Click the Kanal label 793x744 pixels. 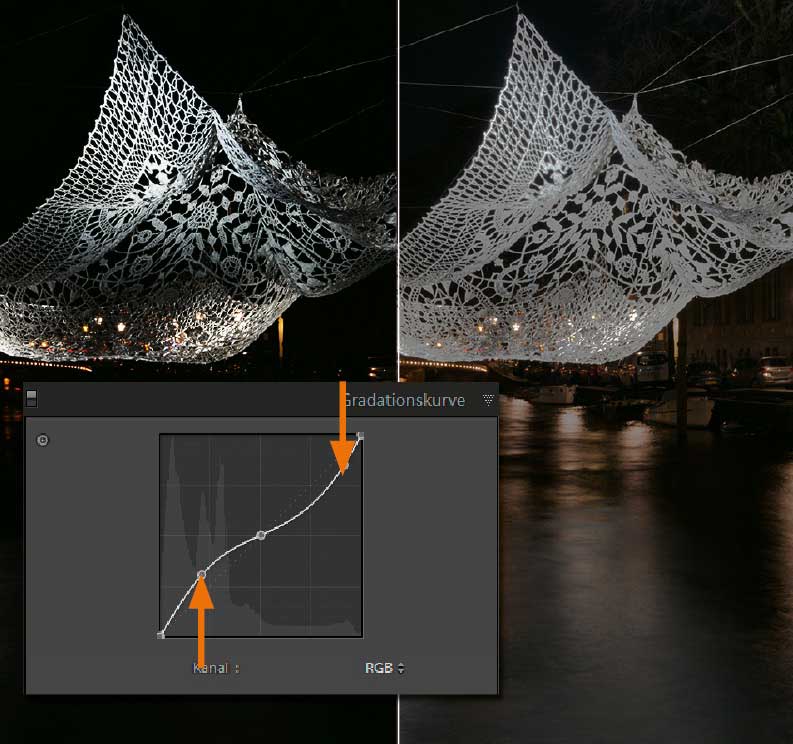click(x=216, y=668)
